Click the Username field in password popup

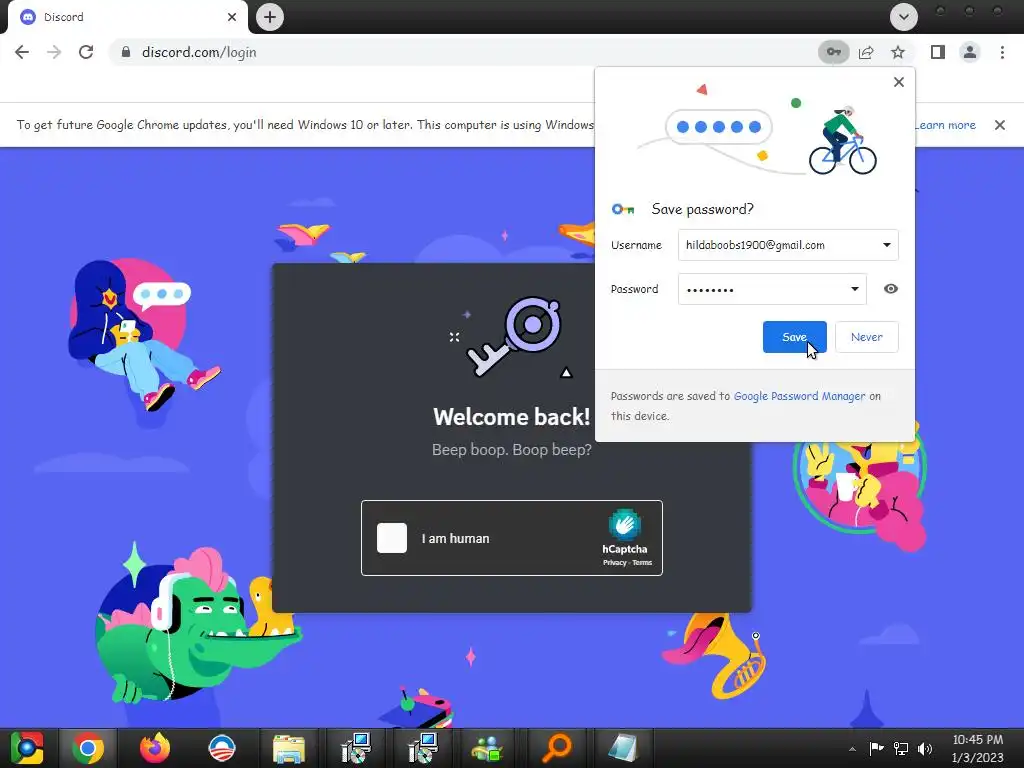[788, 245]
